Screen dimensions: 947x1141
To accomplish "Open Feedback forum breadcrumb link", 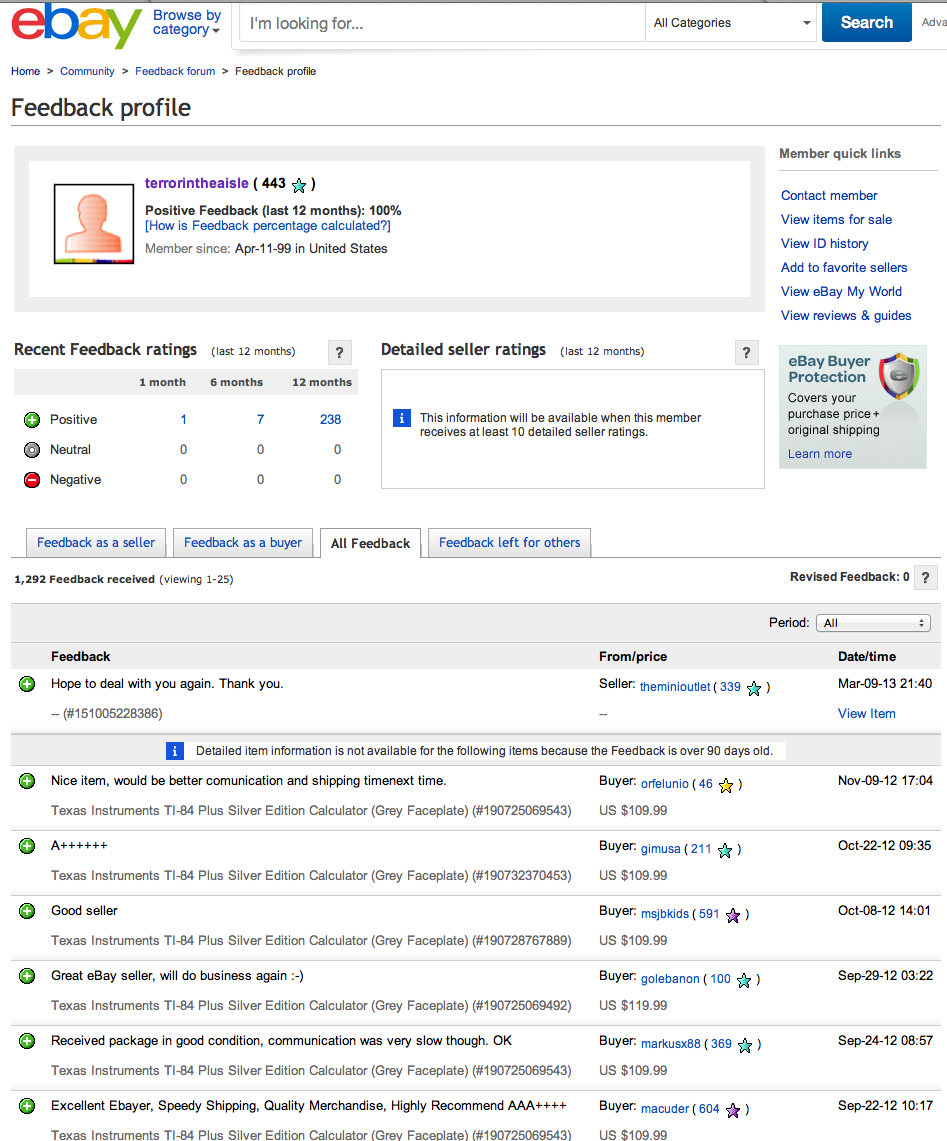I will click(x=175, y=71).
